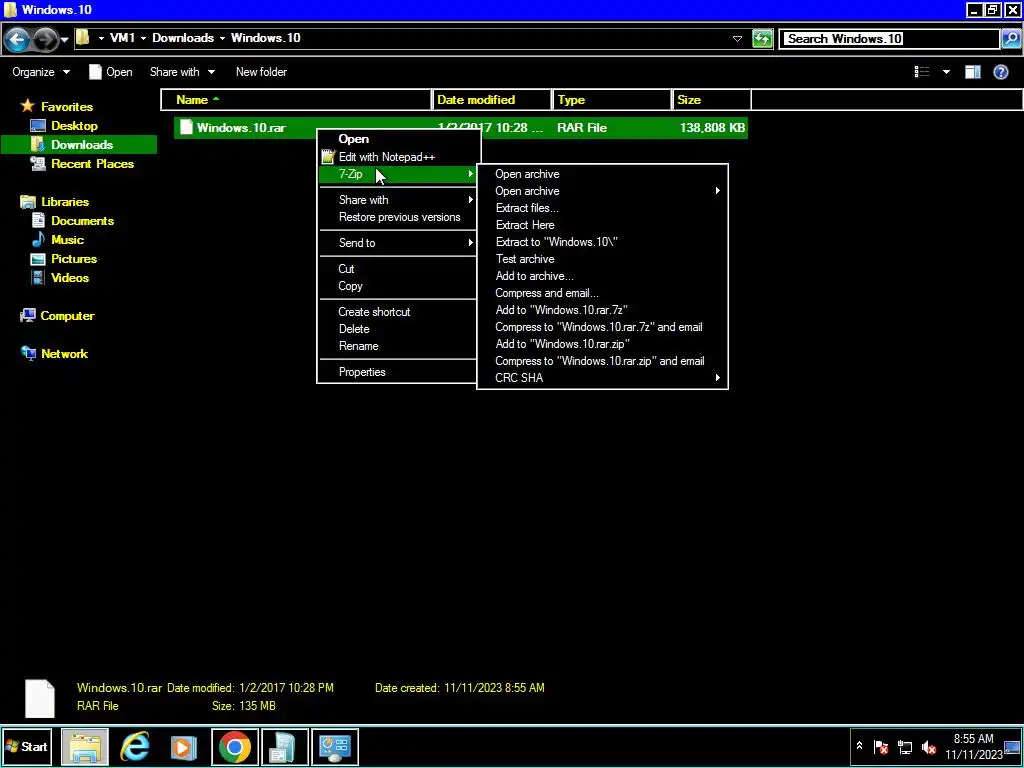Open the Organize dropdown

click(x=40, y=72)
